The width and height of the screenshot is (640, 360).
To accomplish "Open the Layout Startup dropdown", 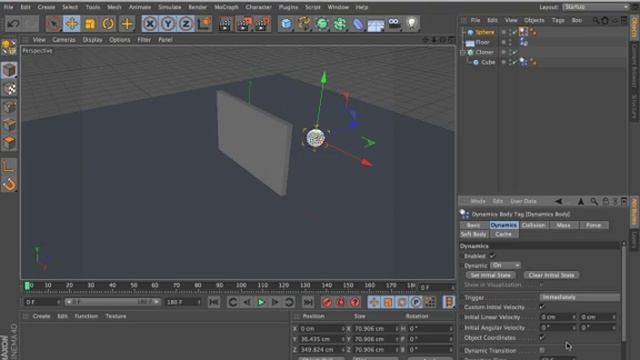I will pyautogui.click(x=596, y=7).
